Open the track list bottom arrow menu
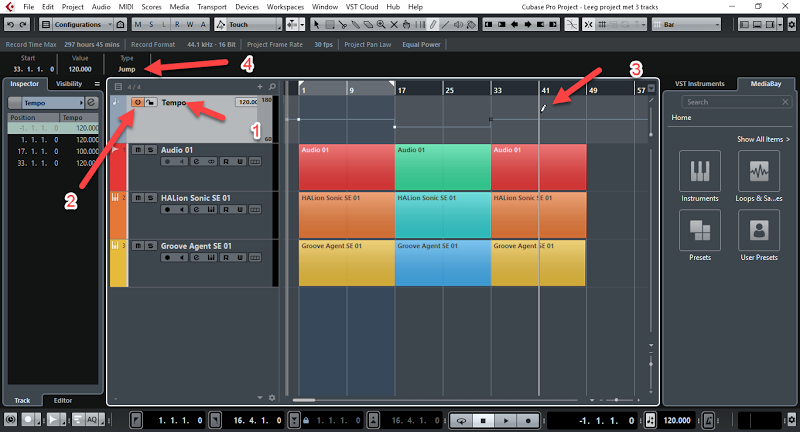The image size is (800, 432). click(260, 398)
